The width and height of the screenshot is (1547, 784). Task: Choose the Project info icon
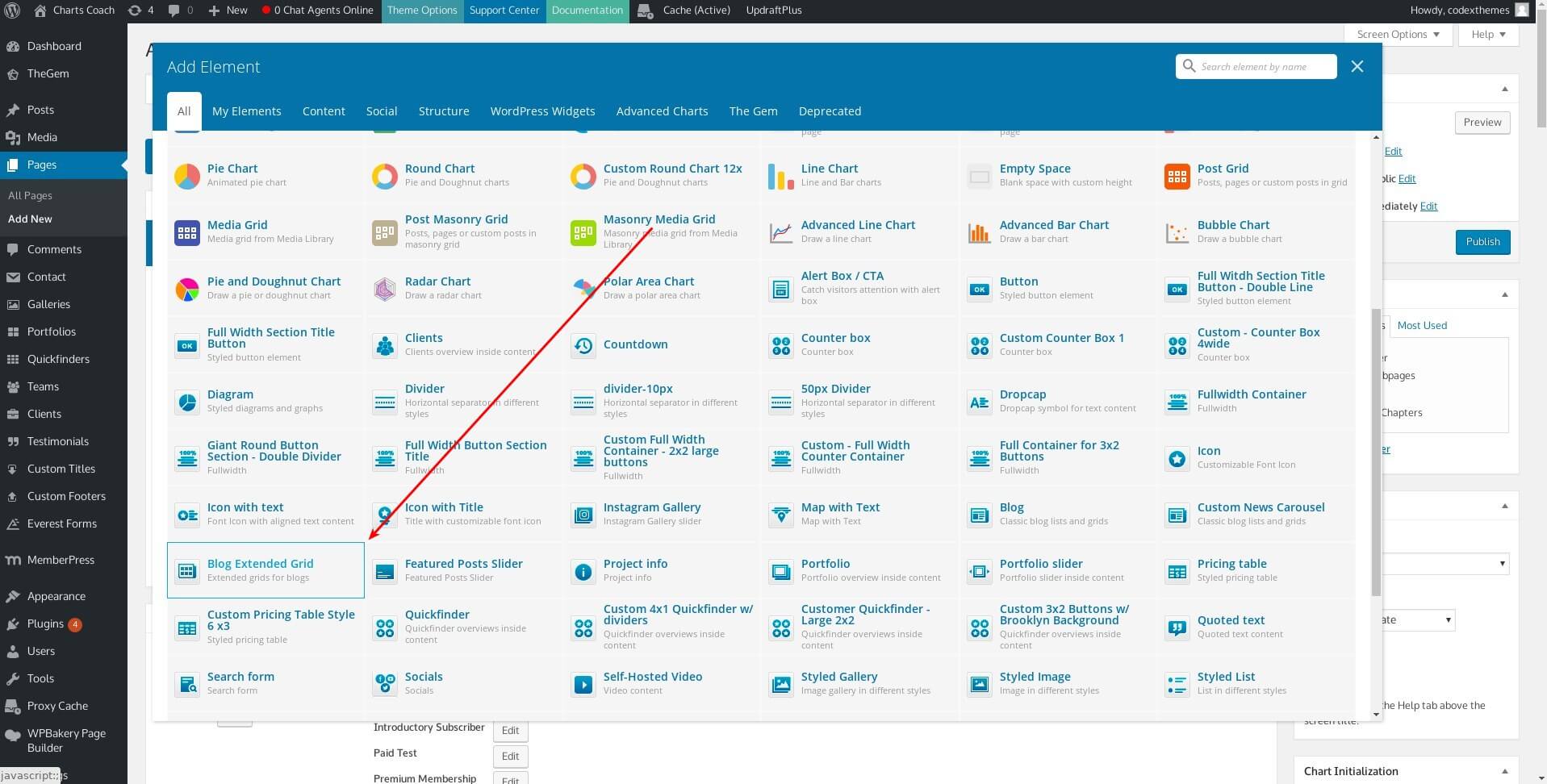(583, 571)
